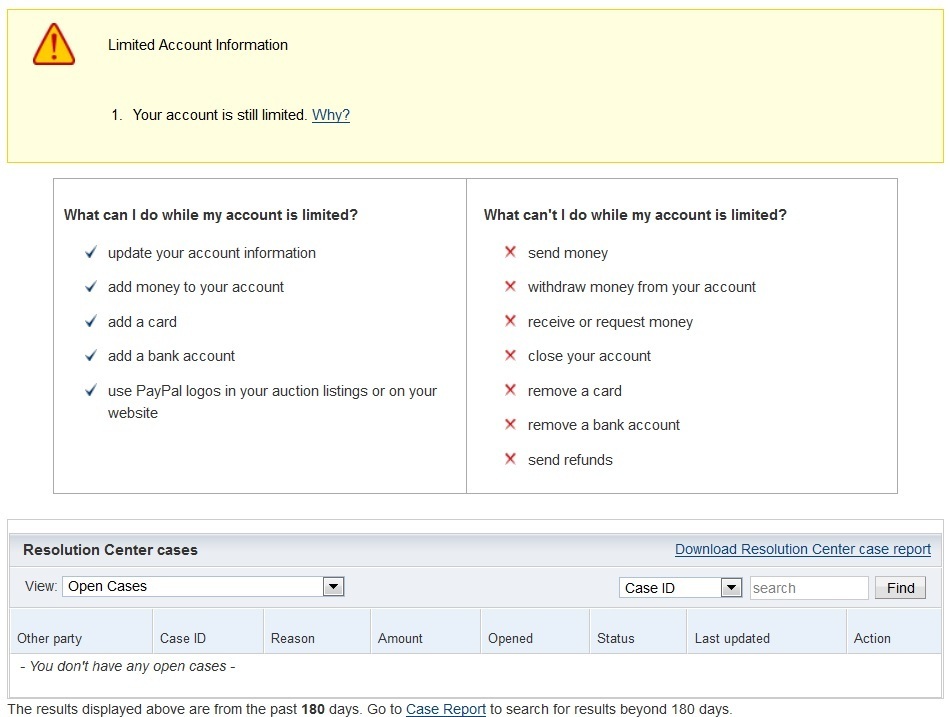Sort by the Last updated column
The height and width of the screenshot is (717, 950).
(732, 638)
